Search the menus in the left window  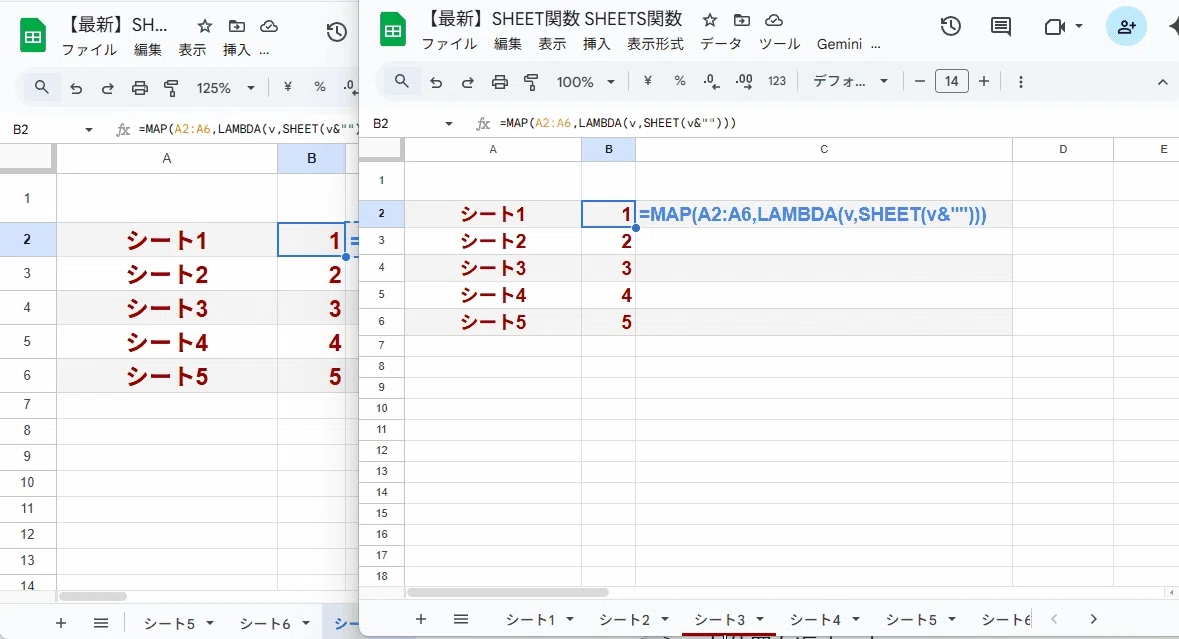[x=41, y=87]
